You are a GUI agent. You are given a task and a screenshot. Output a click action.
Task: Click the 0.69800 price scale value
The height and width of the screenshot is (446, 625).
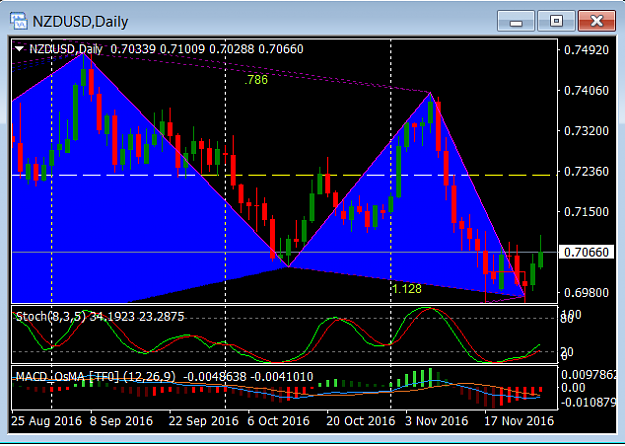(586, 293)
